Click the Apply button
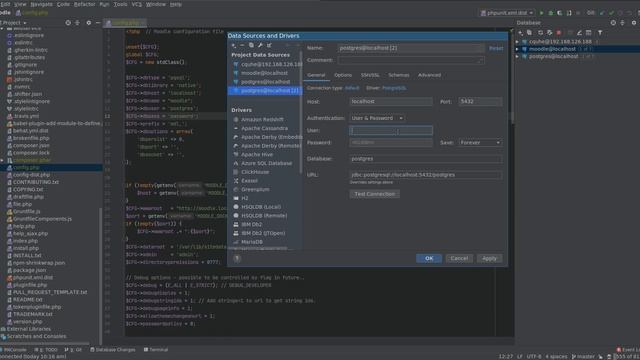 point(489,258)
